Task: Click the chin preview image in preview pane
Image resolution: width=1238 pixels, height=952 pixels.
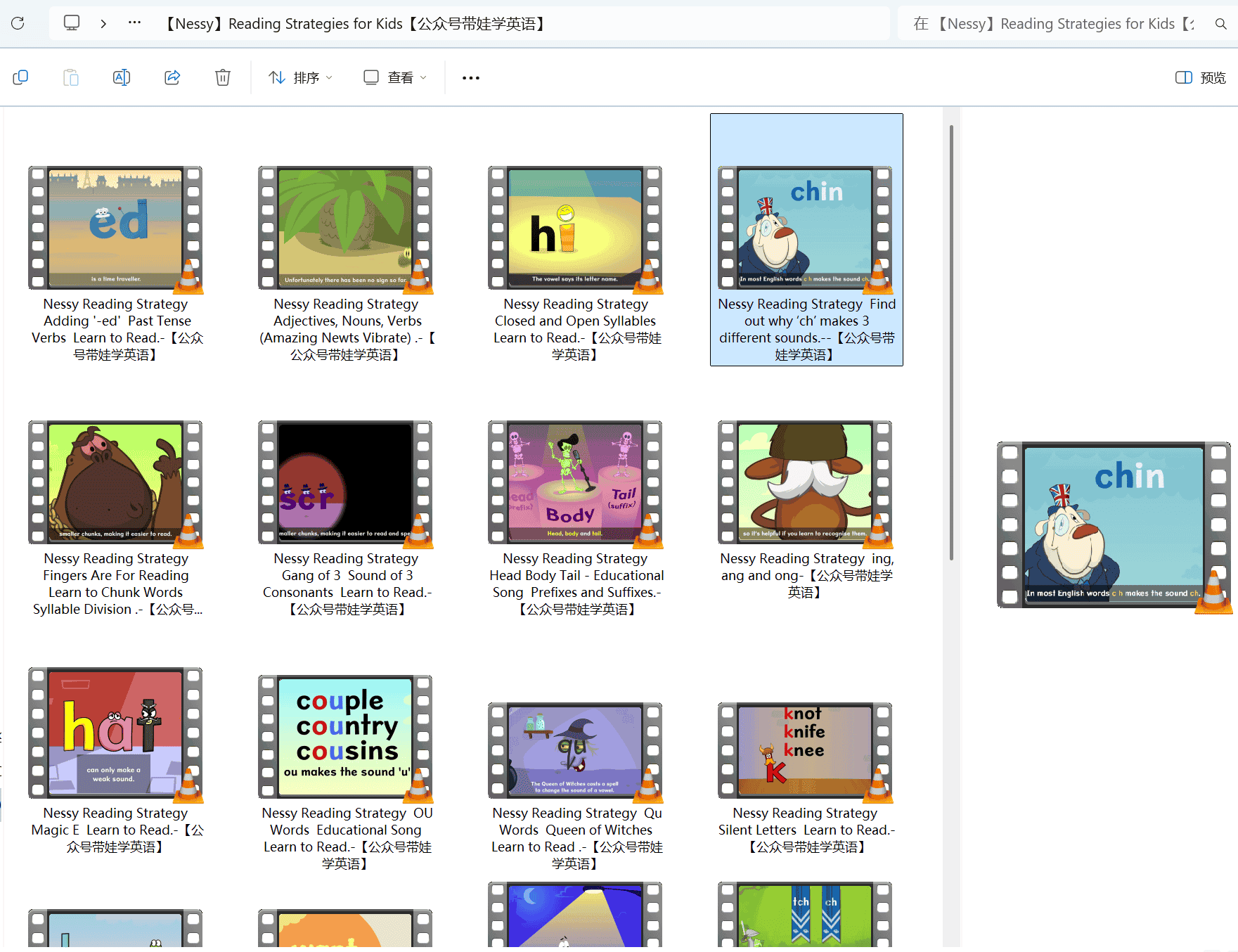Action: click(1114, 527)
